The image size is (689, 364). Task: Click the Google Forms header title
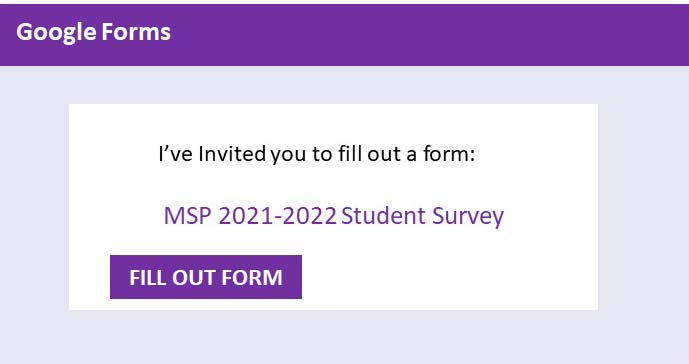point(94,33)
